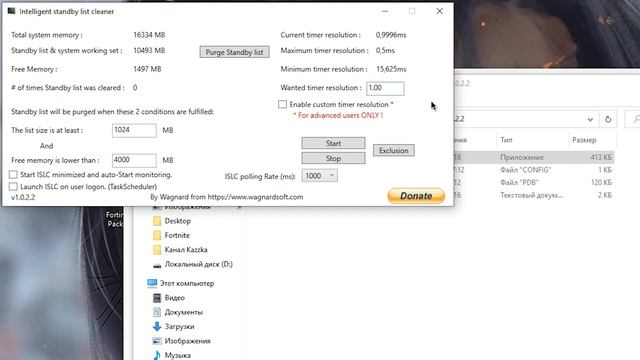The width and height of the screenshot is (640, 360).
Task: Sort Explorer files by Тип column
Action: click(506, 140)
